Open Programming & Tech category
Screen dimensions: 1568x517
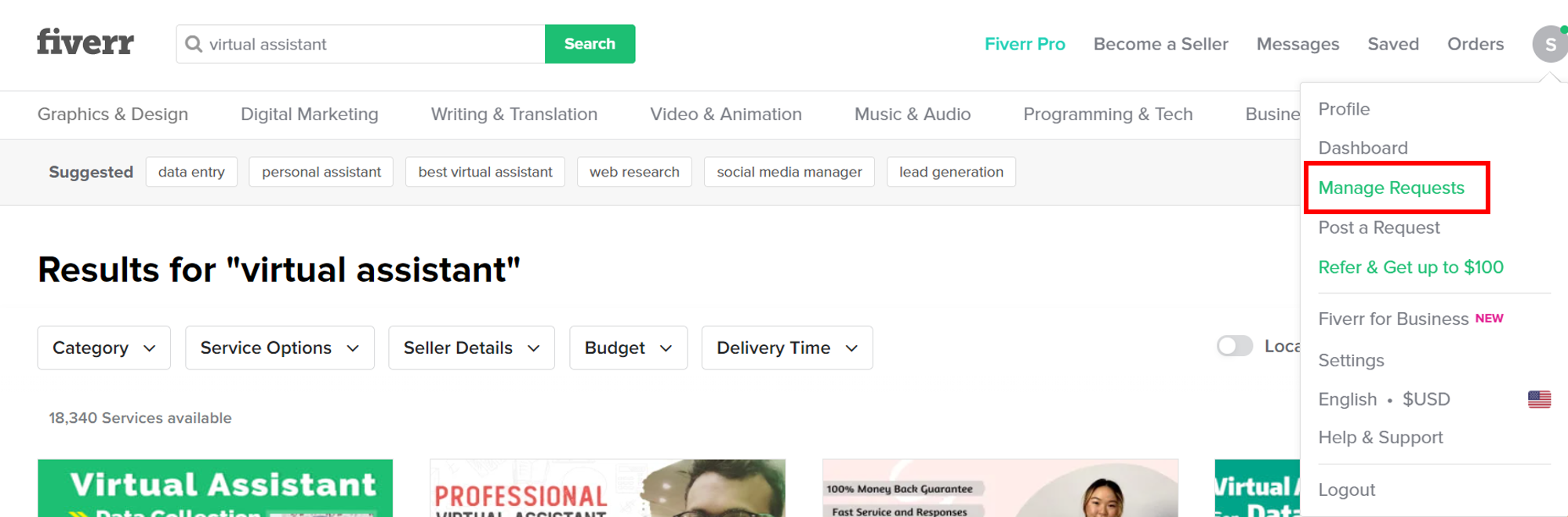coord(1108,115)
